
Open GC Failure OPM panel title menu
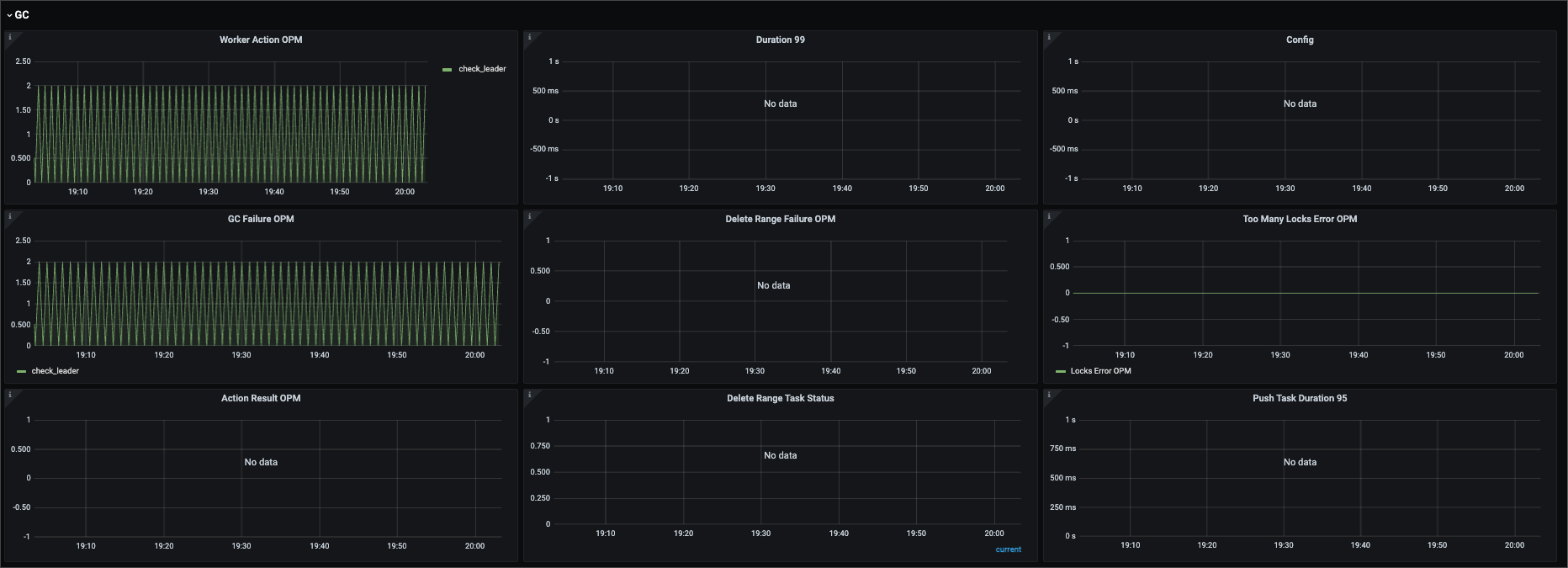tap(261, 219)
